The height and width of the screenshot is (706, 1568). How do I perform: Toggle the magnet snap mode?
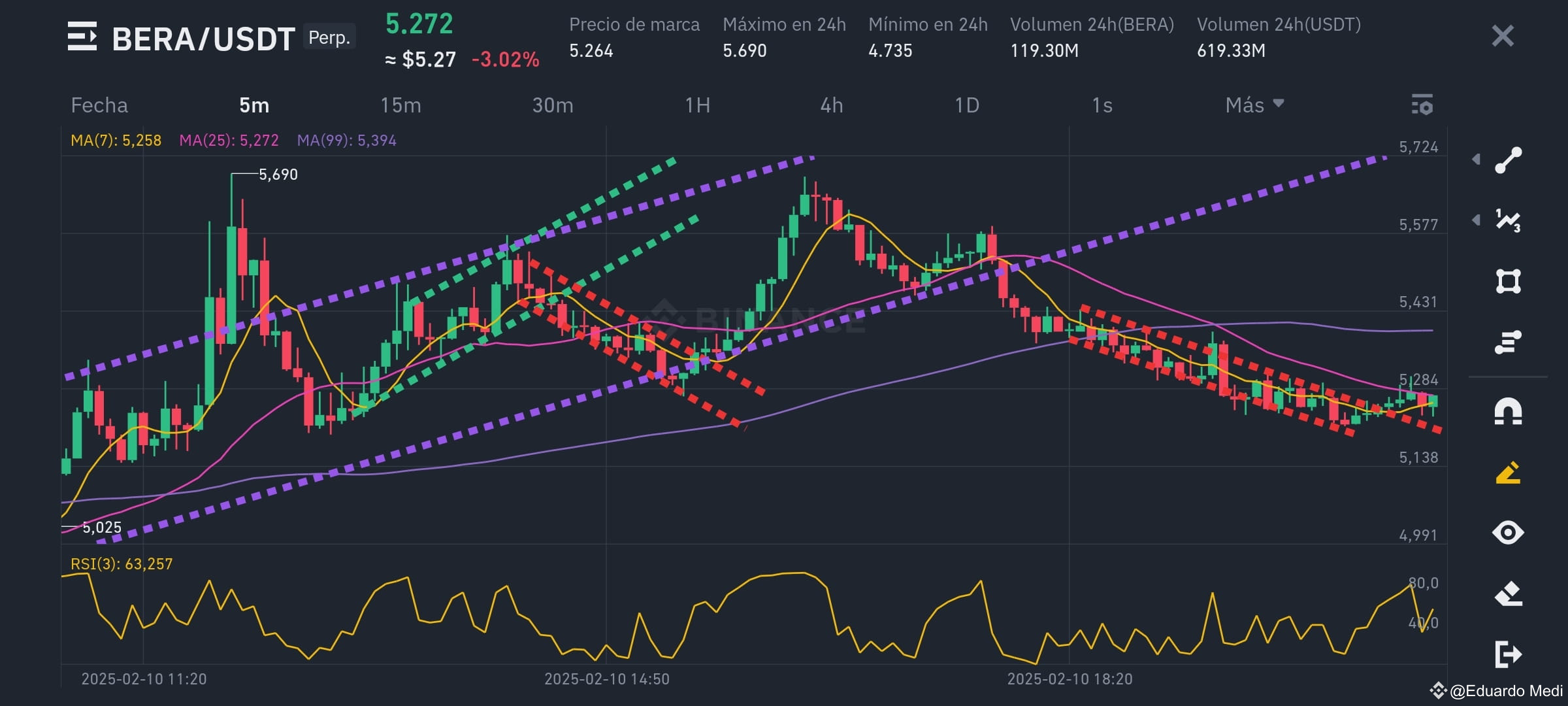(1509, 412)
